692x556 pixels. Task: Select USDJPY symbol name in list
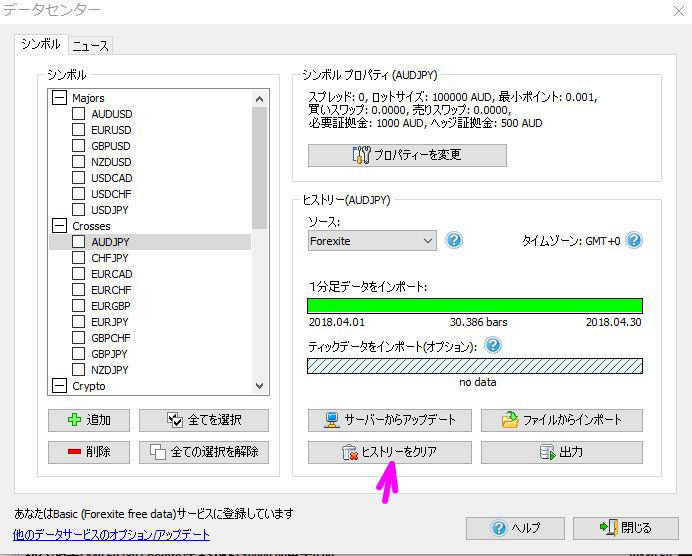[x=110, y=210]
